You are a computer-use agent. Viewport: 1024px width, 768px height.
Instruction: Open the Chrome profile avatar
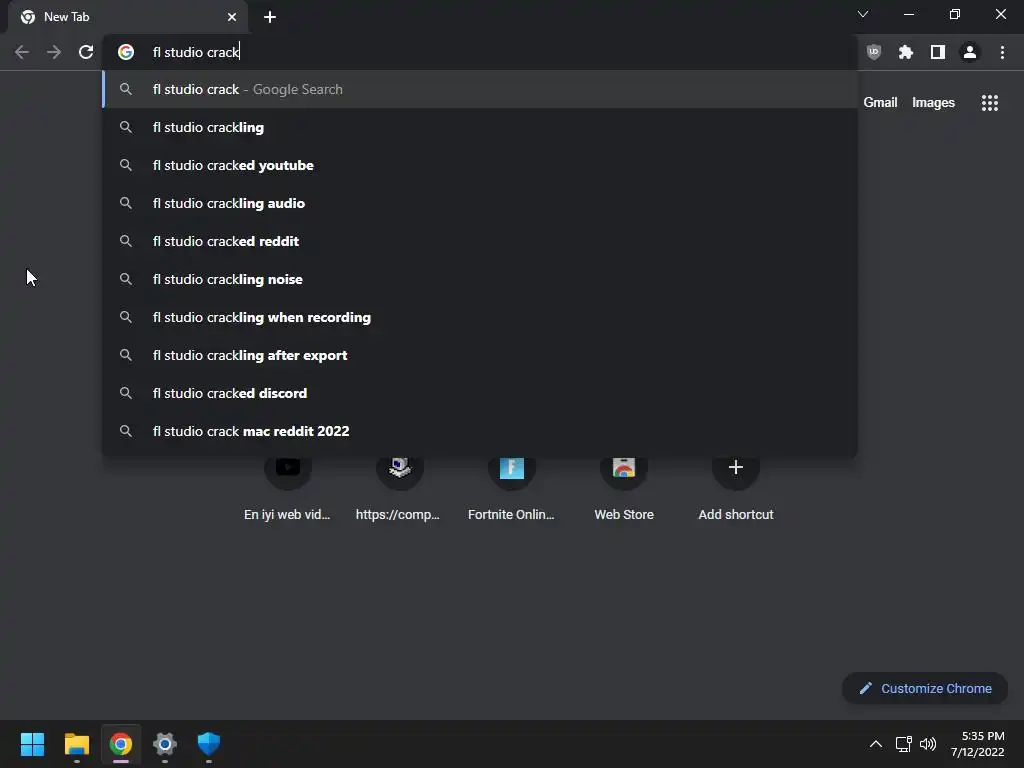click(x=970, y=52)
